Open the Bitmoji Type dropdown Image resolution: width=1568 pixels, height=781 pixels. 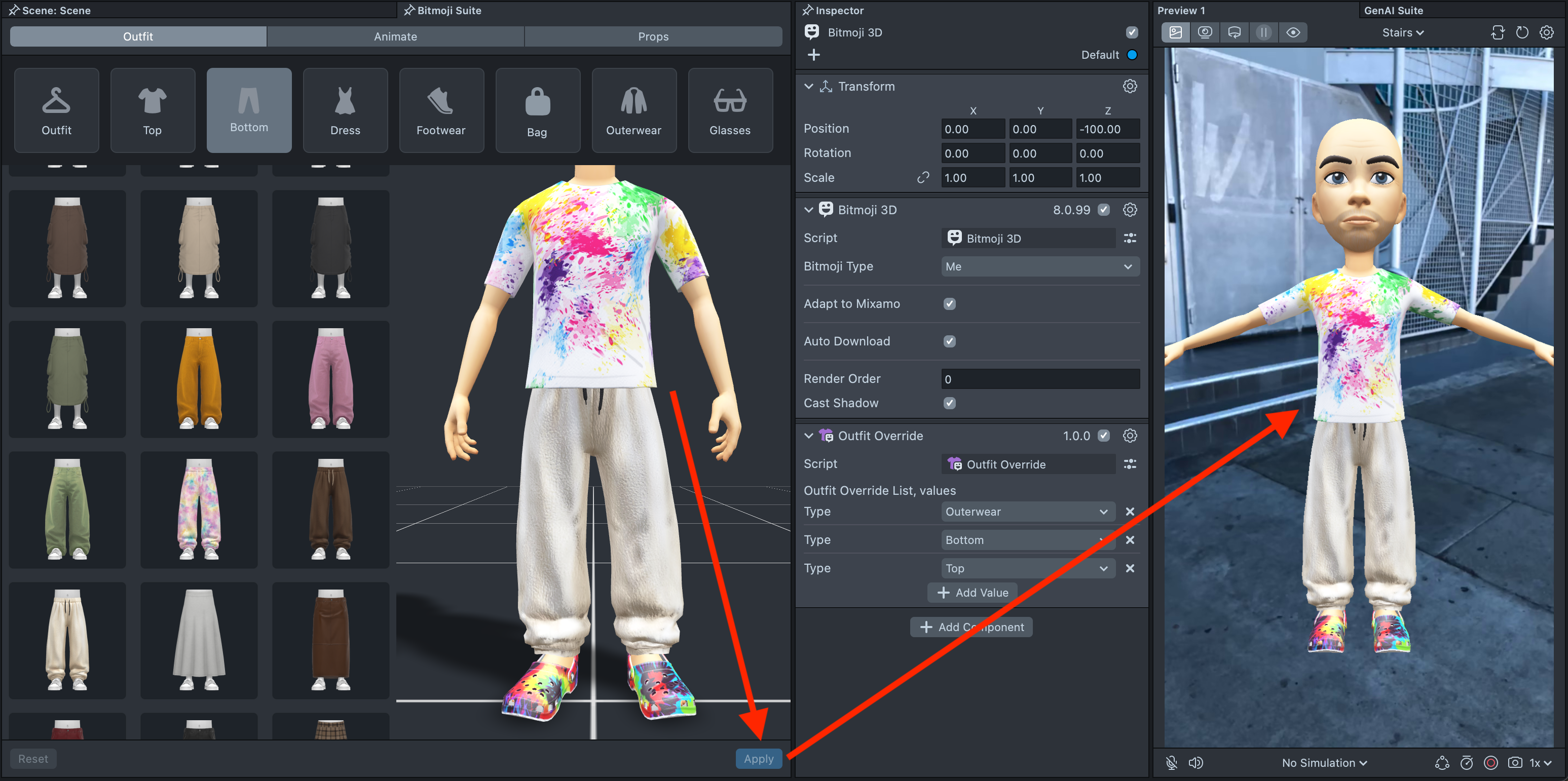pos(1039,266)
